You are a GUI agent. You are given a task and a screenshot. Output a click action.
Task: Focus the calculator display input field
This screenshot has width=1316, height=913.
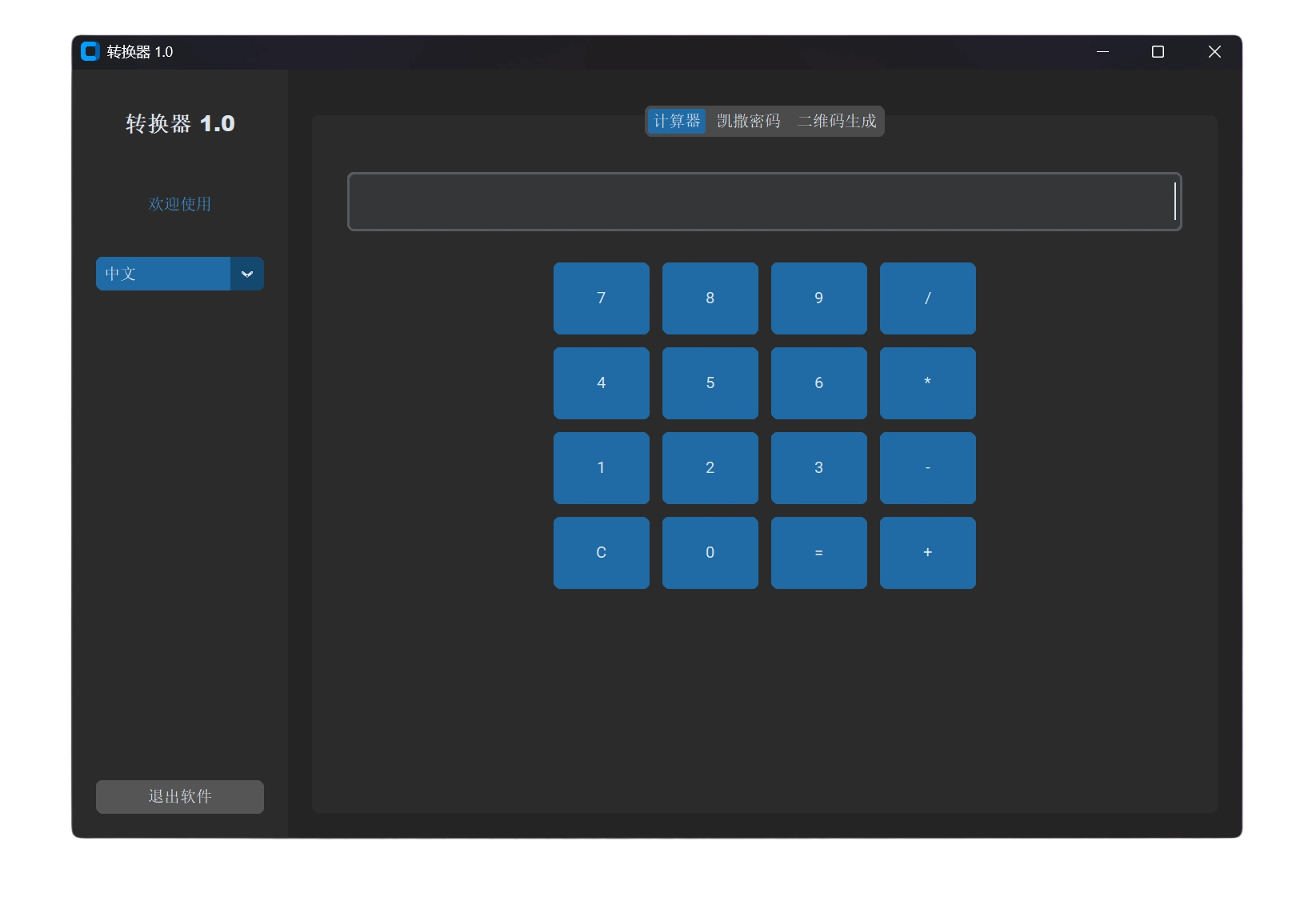[764, 202]
